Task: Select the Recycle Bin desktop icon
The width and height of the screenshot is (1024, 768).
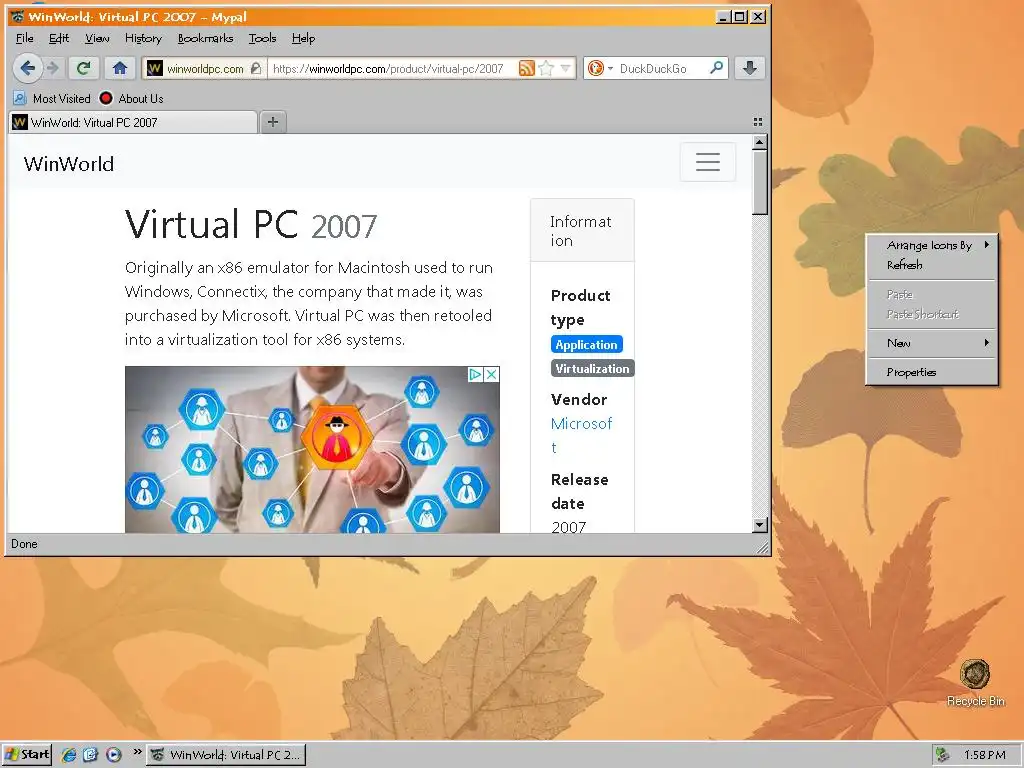Action: pyautogui.click(x=975, y=682)
